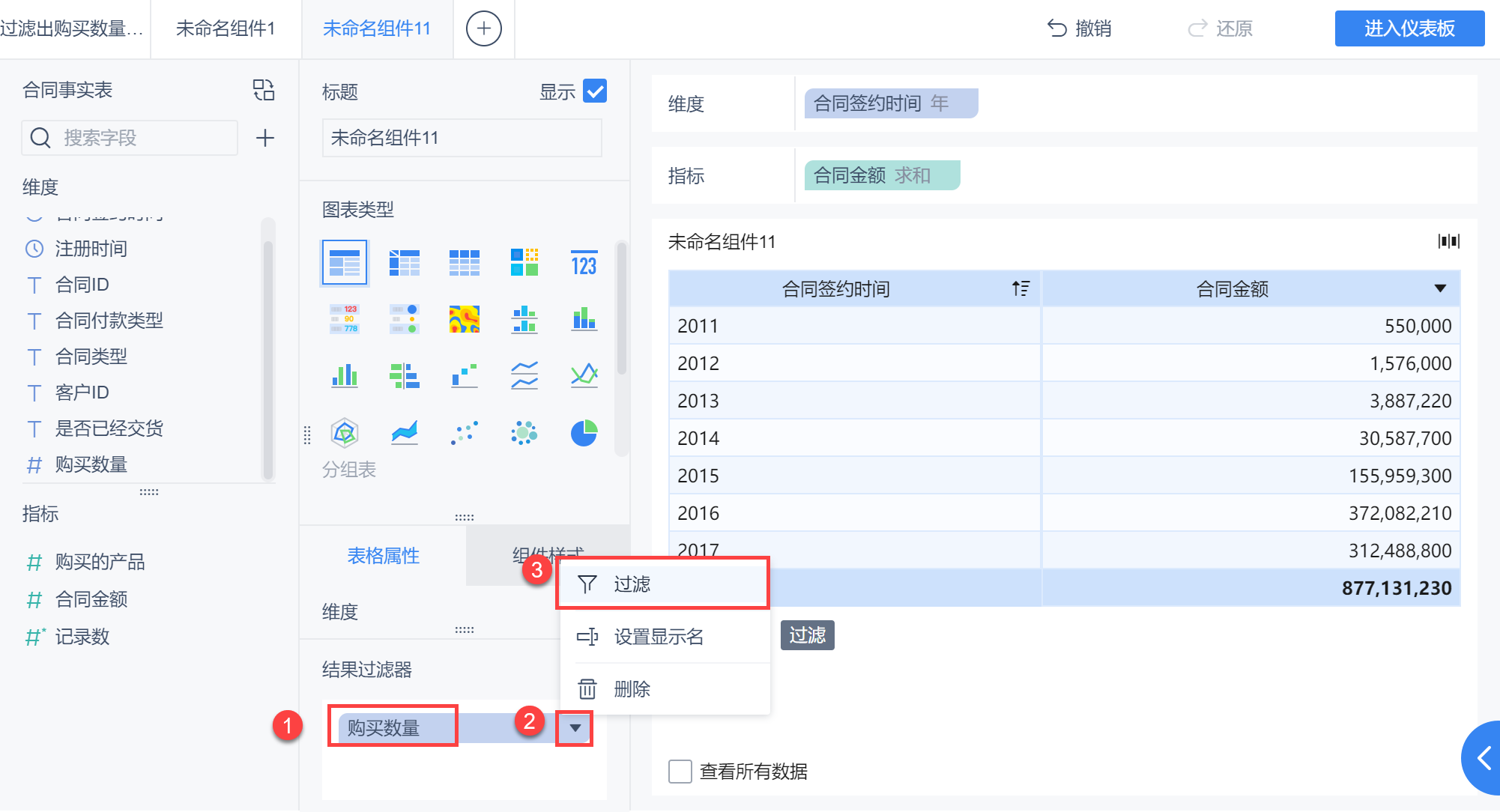Click the sort icon on 合同签约时间 header
1500x812 pixels.
click(x=1020, y=288)
